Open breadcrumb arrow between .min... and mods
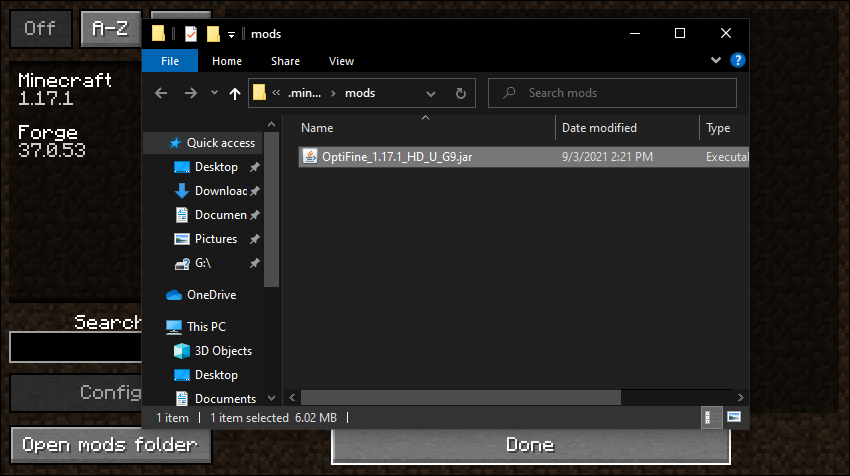 [333, 93]
